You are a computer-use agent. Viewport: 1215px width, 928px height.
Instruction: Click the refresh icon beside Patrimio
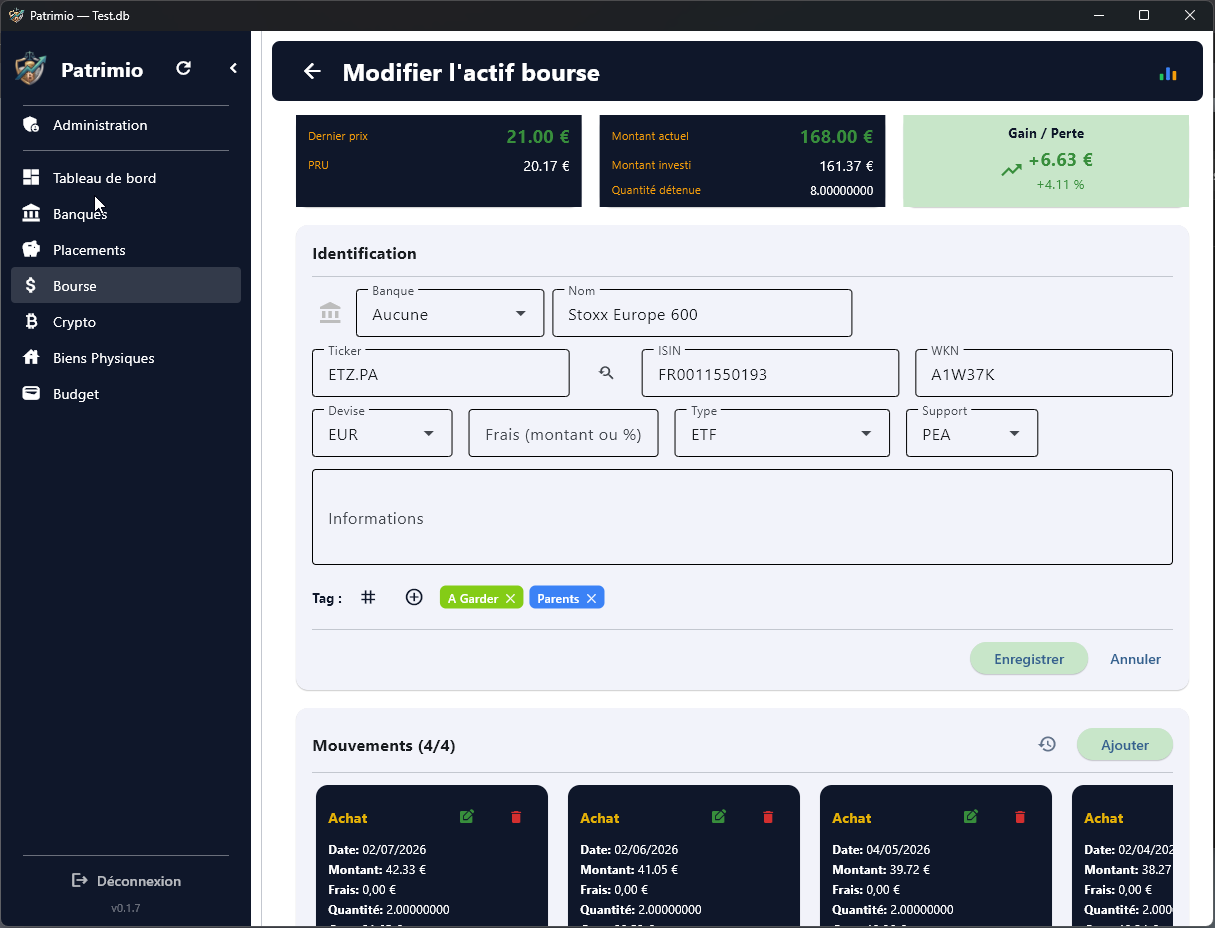point(183,69)
